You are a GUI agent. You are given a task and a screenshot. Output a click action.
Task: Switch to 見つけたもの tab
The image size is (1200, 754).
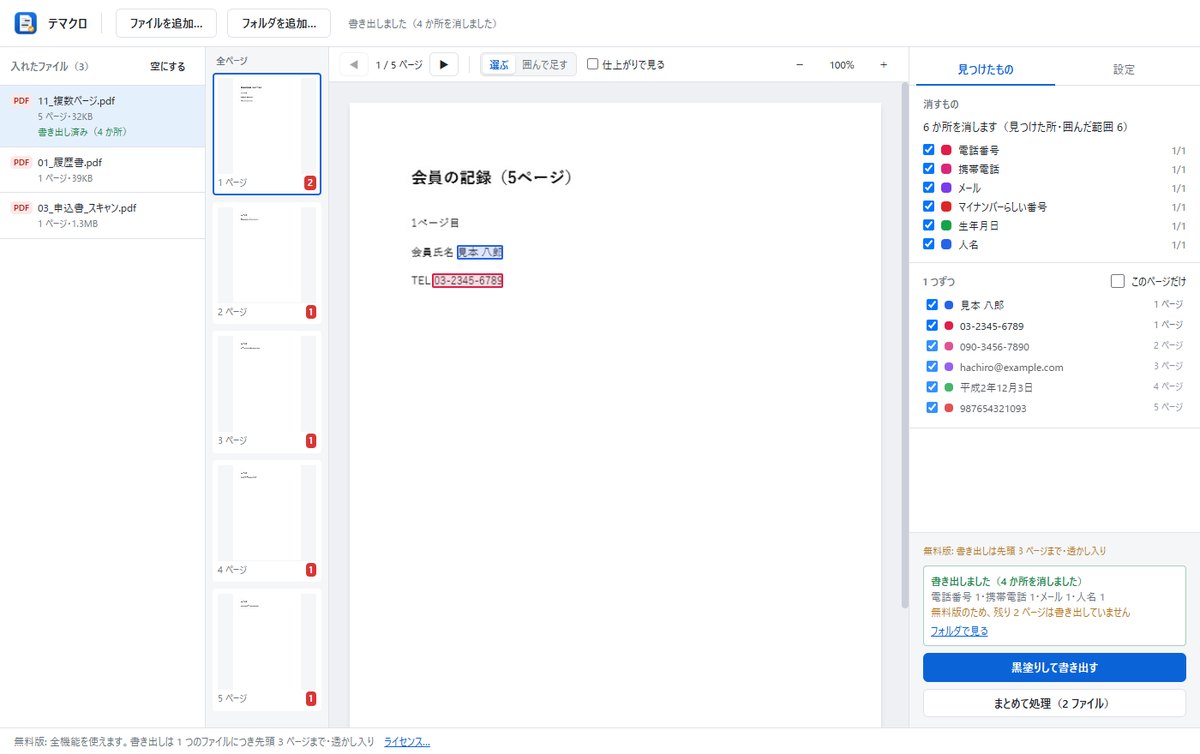tap(985, 69)
